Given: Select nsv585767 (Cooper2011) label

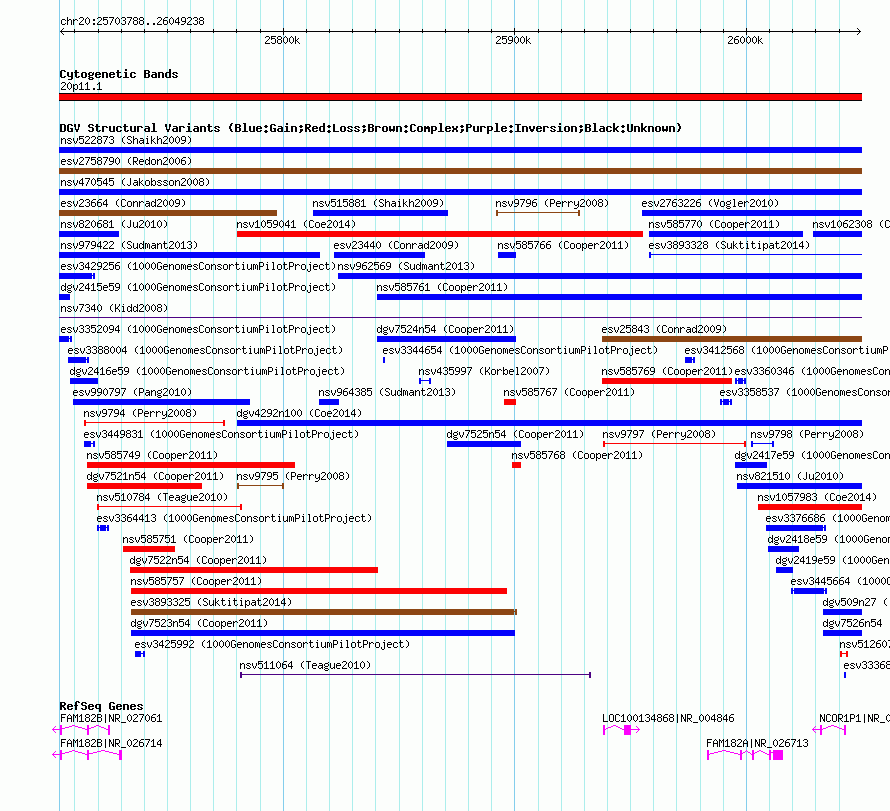Looking at the screenshot, I should click(x=569, y=392).
